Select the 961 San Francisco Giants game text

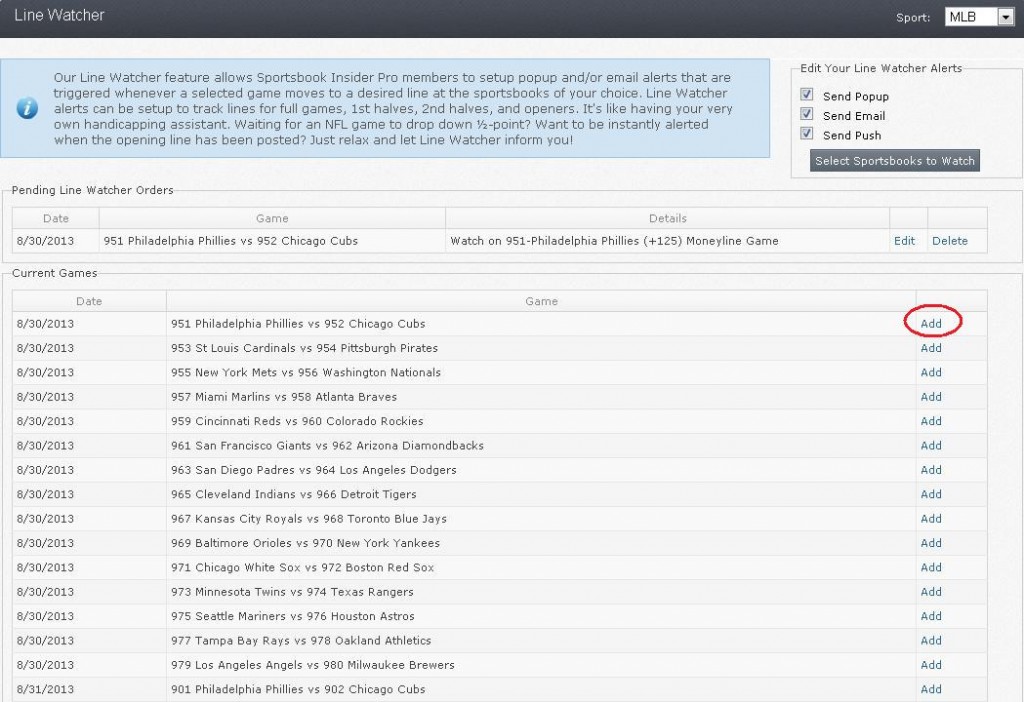click(x=327, y=445)
